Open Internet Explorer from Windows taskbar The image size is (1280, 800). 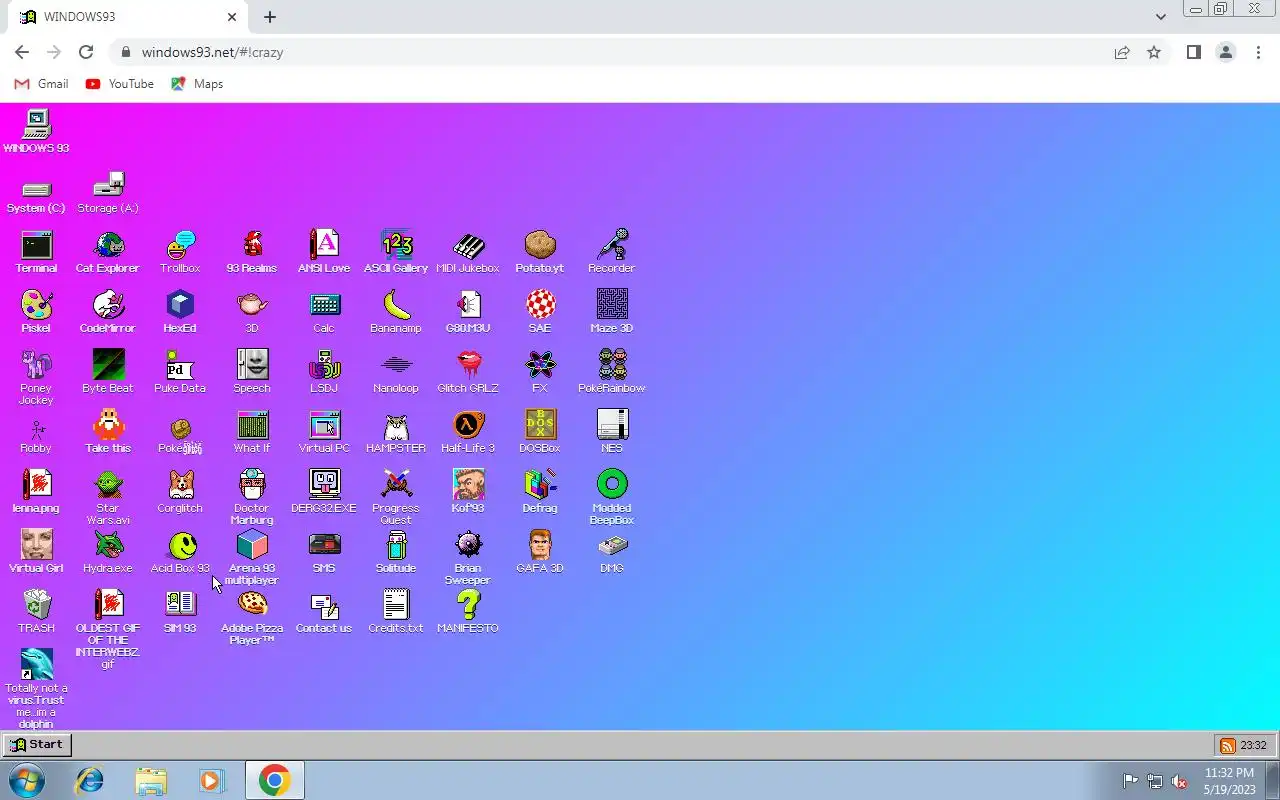click(x=90, y=780)
